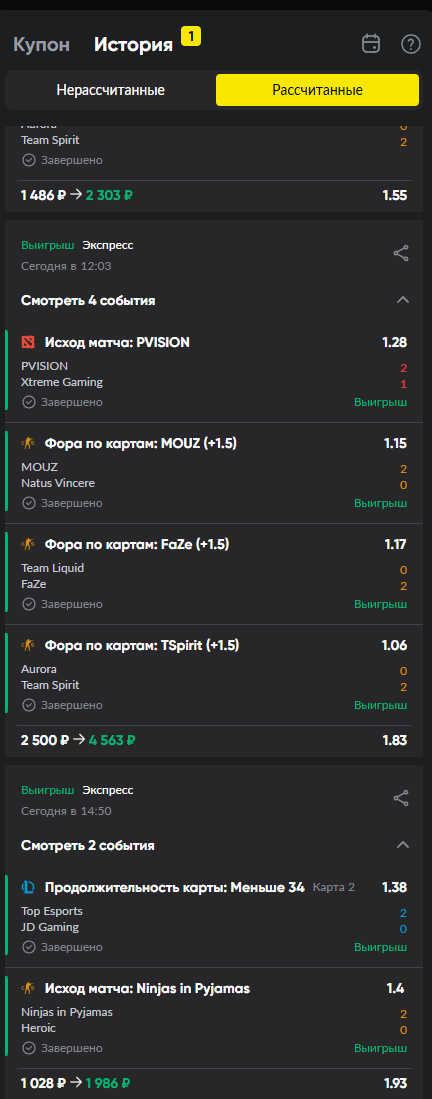Switch to Нерассчитанные bets filter
The width and height of the screenshot is (432, 1099).
pos(111,90)
